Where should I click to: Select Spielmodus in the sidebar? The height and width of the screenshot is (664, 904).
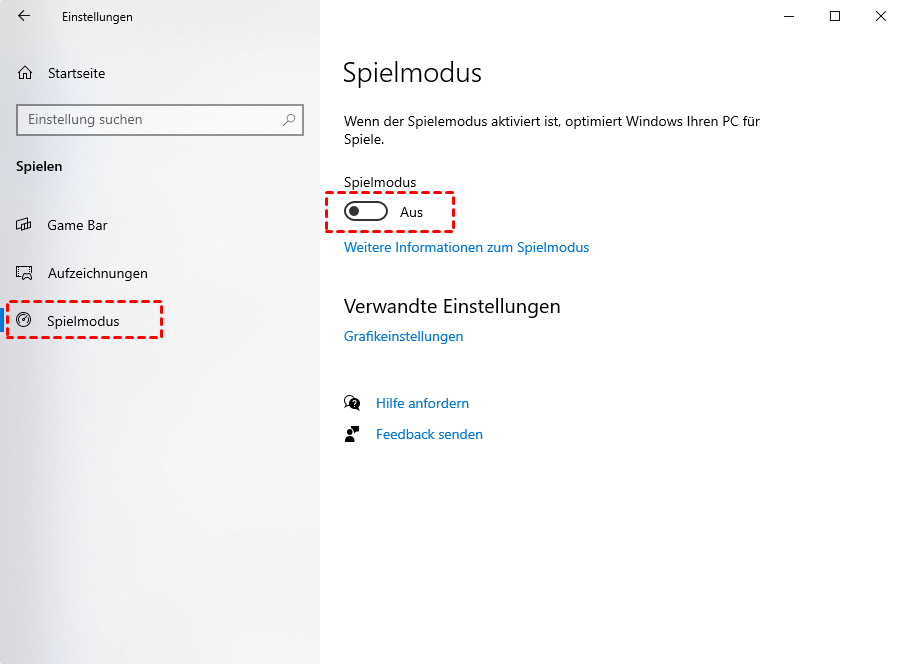(83, 321)
